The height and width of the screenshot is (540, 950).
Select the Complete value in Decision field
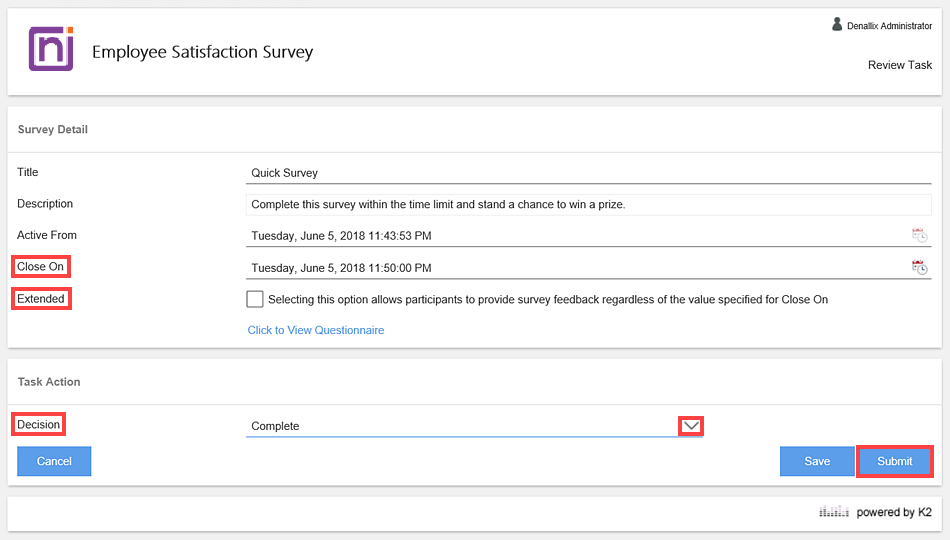[x=460, y=426]
